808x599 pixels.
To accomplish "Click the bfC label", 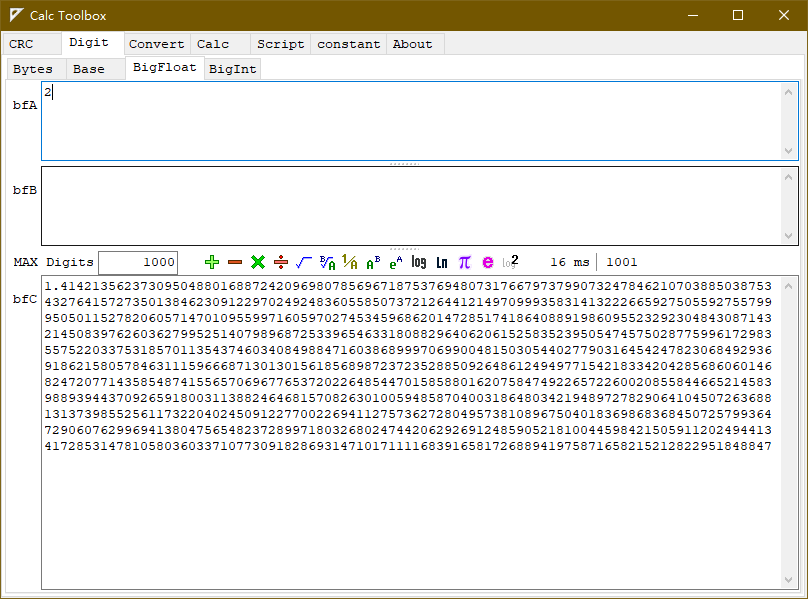I will click(x=25, y=299).
